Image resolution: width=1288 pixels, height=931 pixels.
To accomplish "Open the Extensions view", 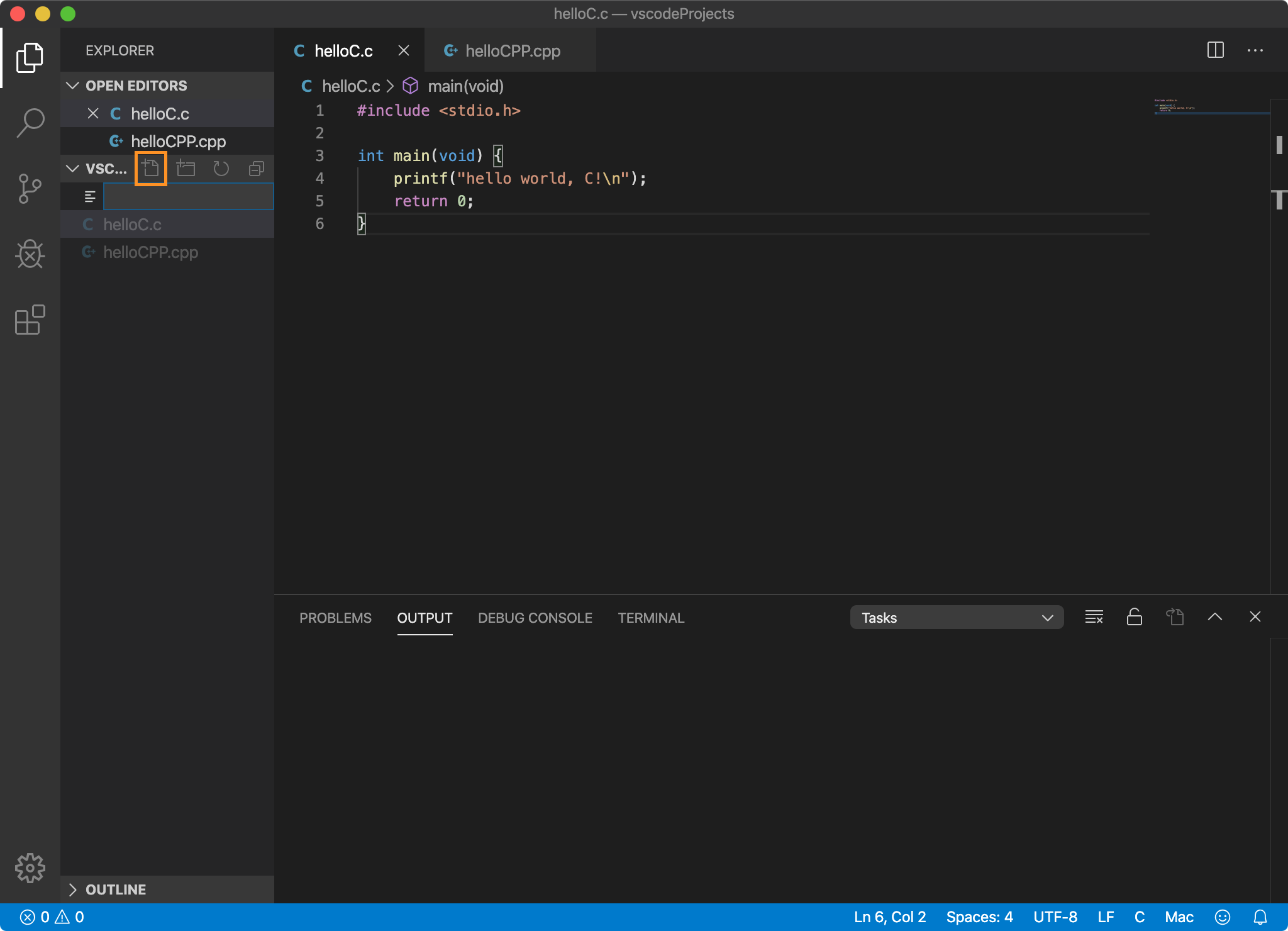I will point(30,320).
